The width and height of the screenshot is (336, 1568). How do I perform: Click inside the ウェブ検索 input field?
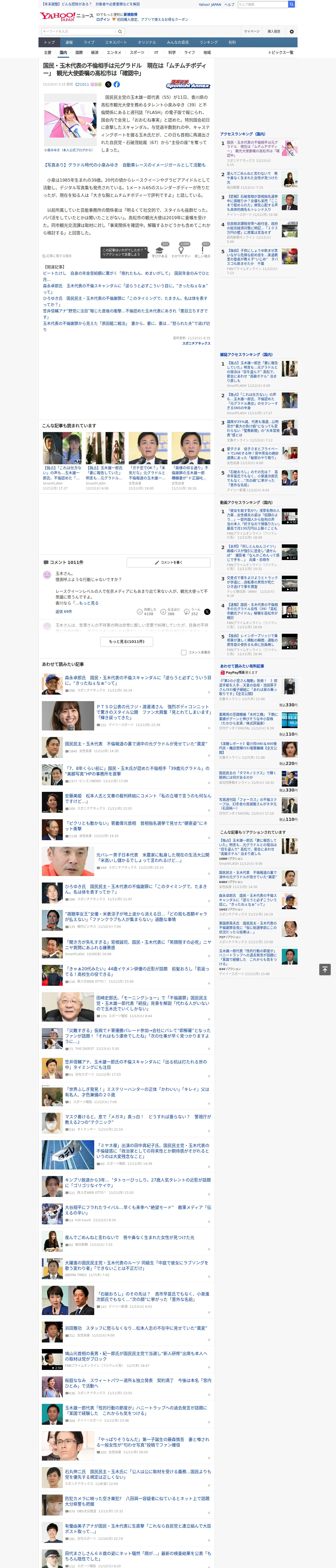click(x=263, y=4)
